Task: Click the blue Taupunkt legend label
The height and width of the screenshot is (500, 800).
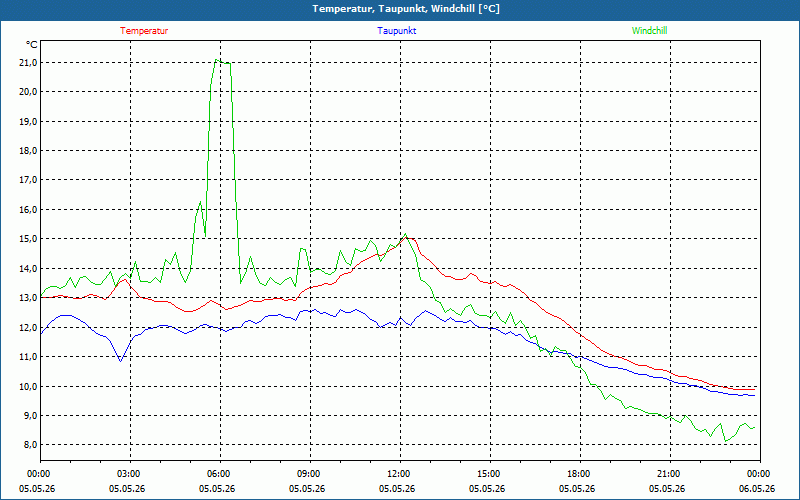Action: point(396,31)
